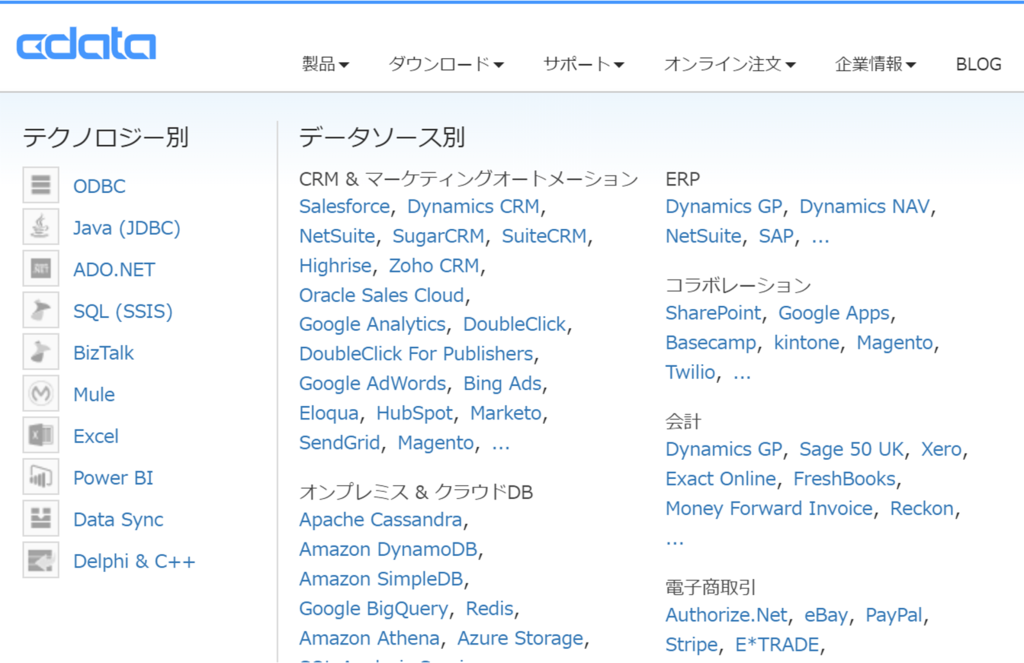Click the Excel icon

(x=40, y=436)
